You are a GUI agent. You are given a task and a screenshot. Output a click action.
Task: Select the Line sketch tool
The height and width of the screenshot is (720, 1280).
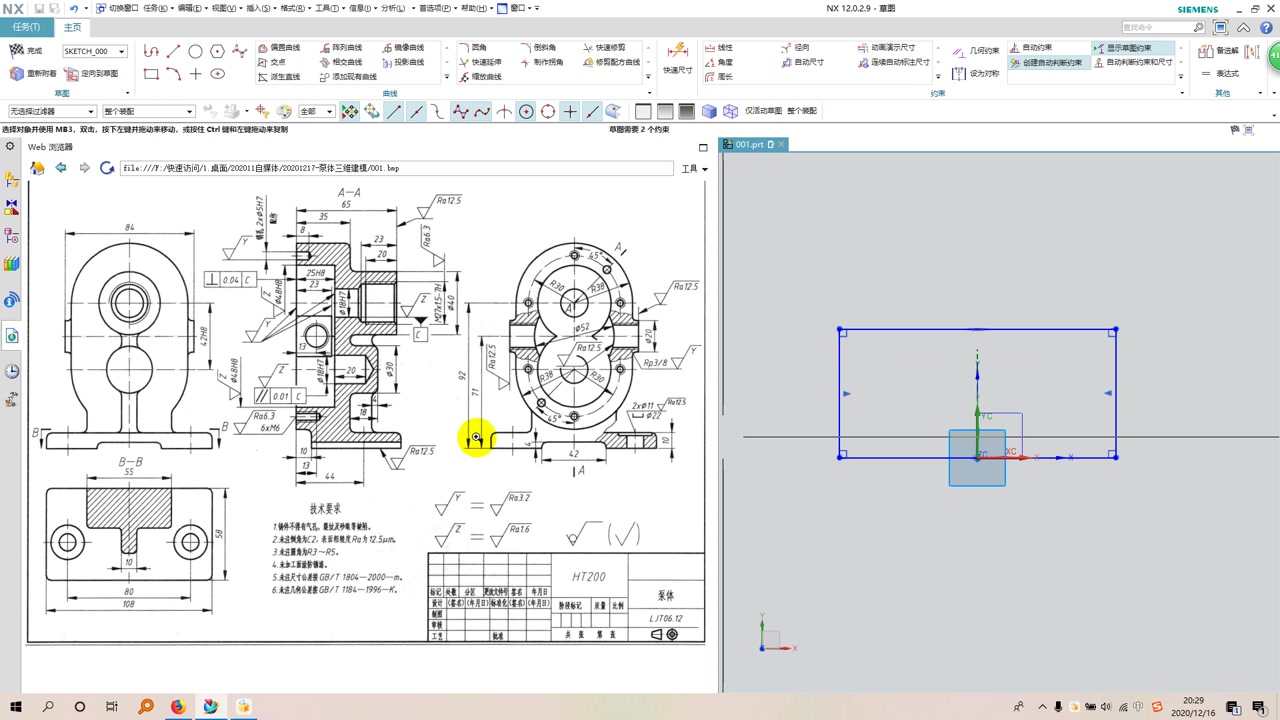(173, 51)
